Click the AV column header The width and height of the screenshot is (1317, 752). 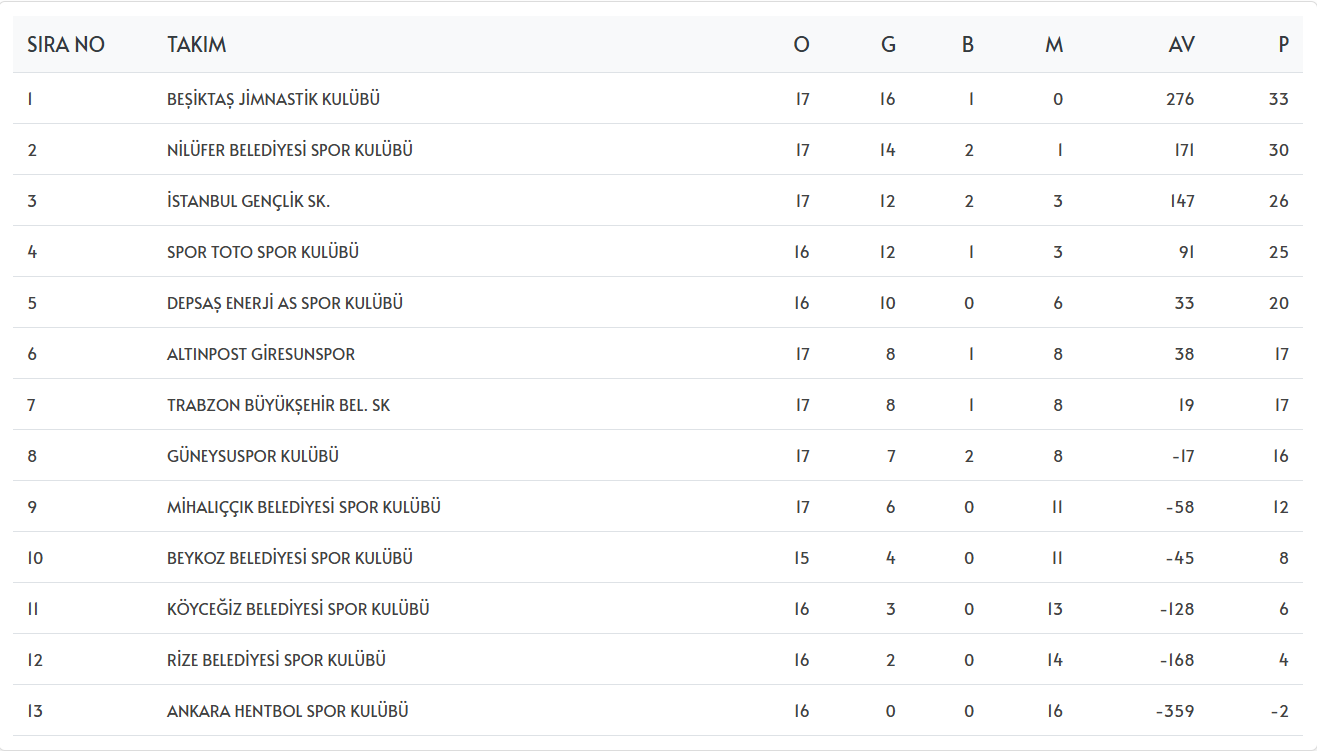[x=1181, y=45]
